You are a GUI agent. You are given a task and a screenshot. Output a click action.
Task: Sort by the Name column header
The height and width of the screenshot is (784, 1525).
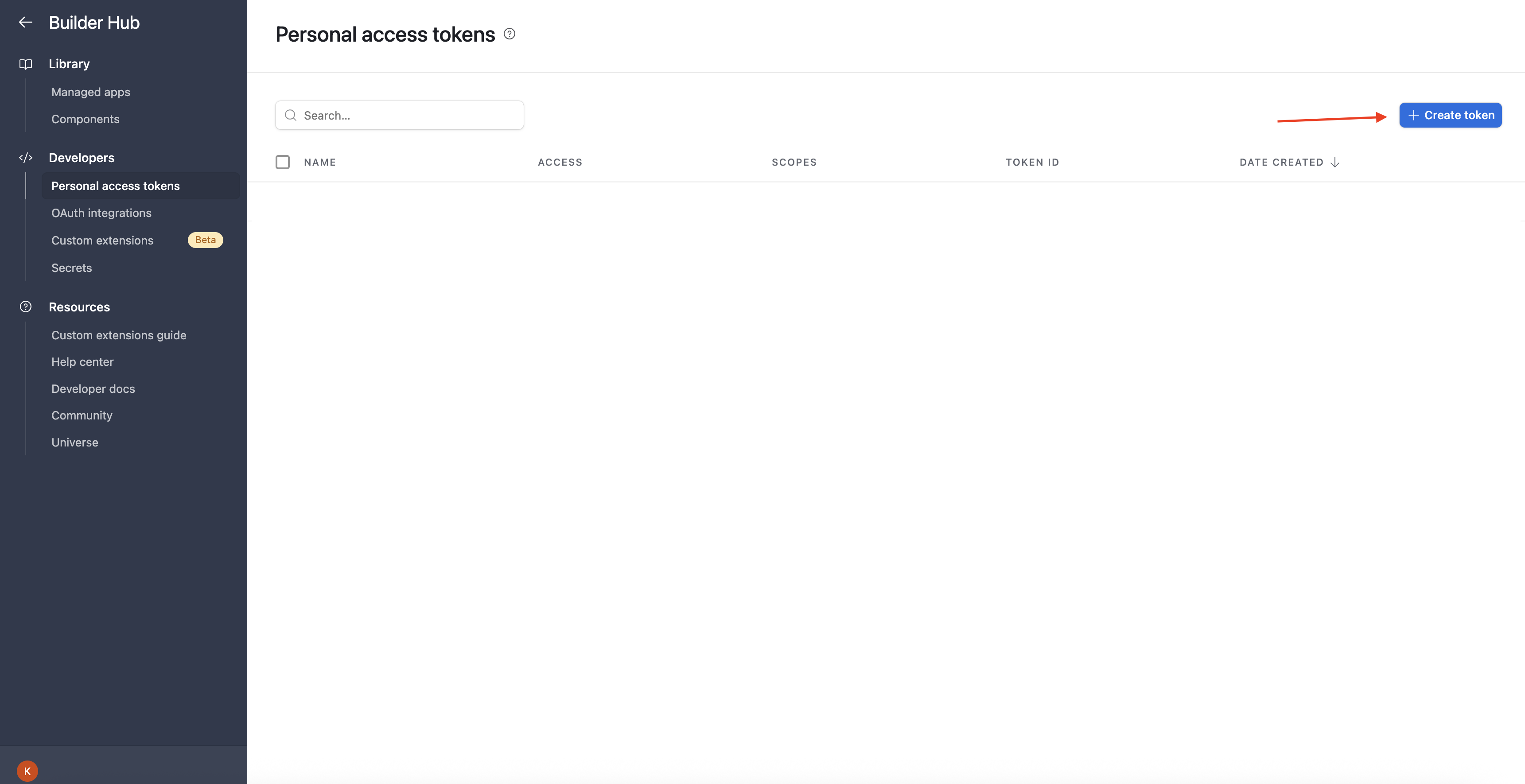coord(320,162)
